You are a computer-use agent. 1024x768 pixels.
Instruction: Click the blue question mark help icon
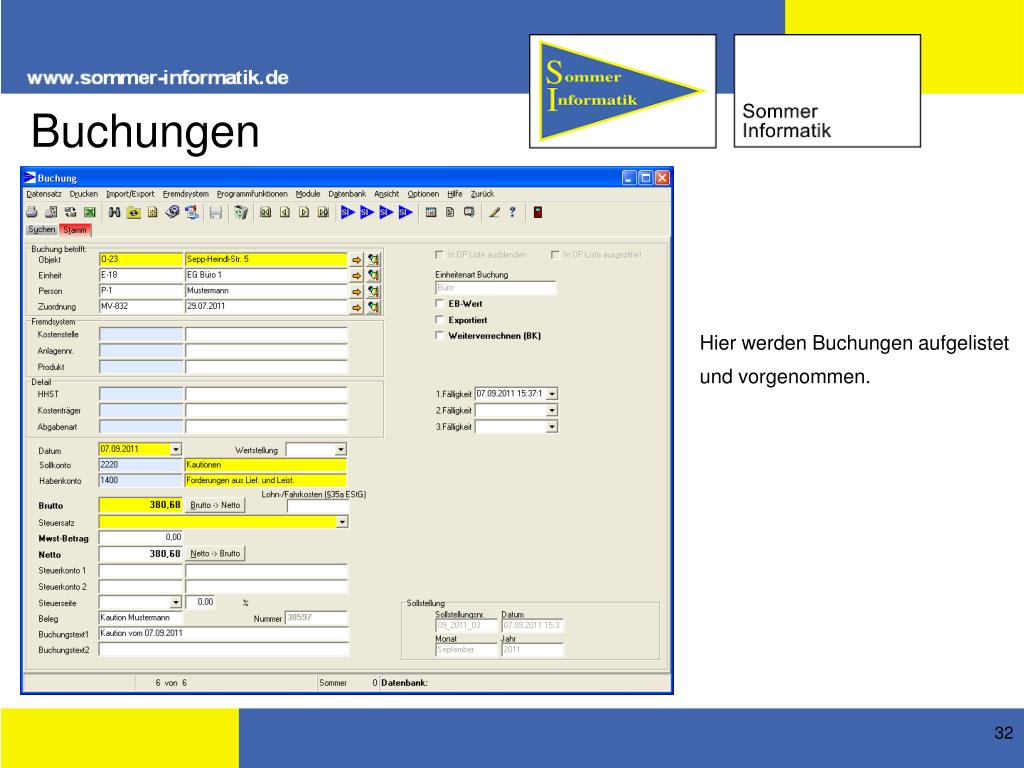tap(513, 212)
